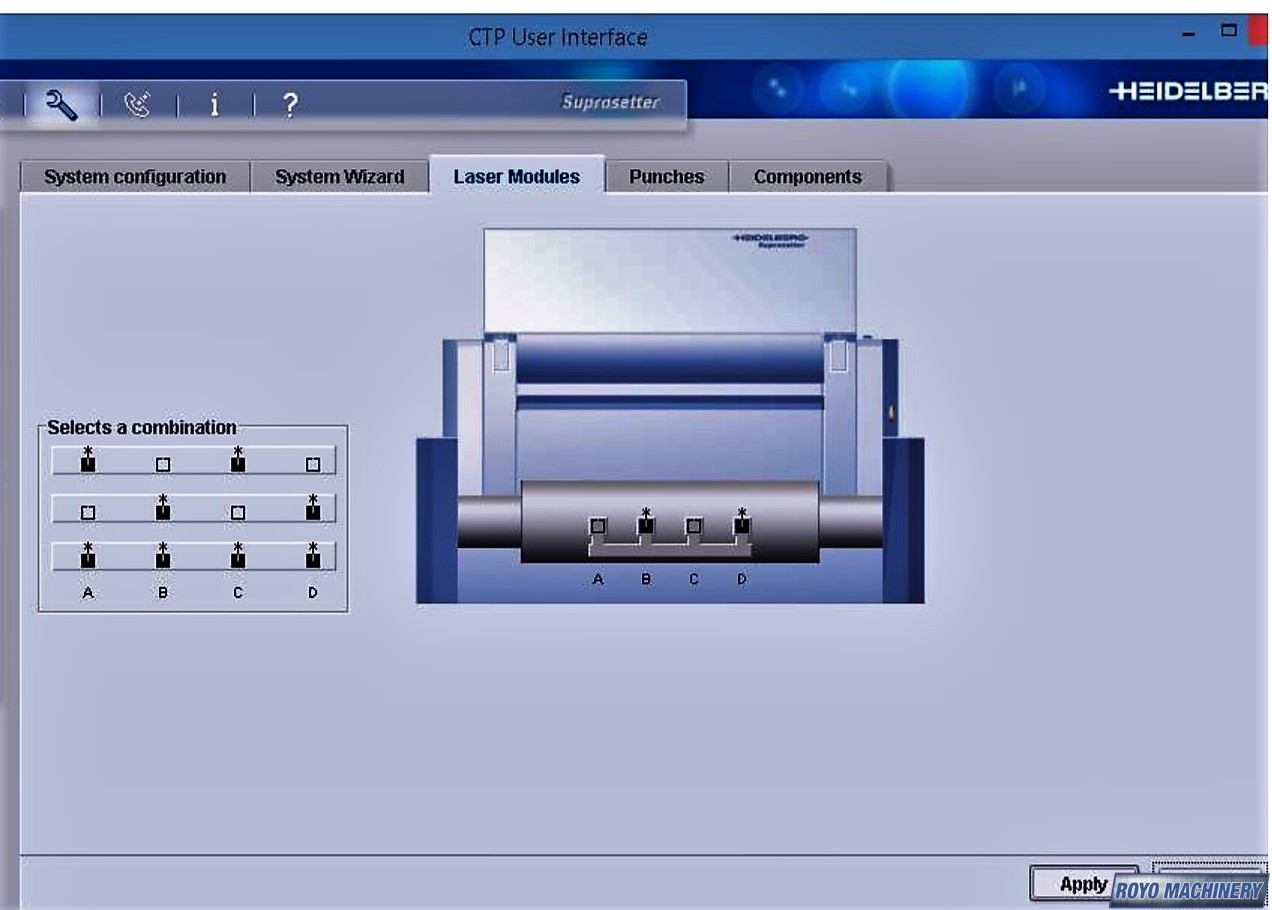Switch to the System configuration tab
This screenshot has height=910, width=1272.
click(x=135, y=177)
